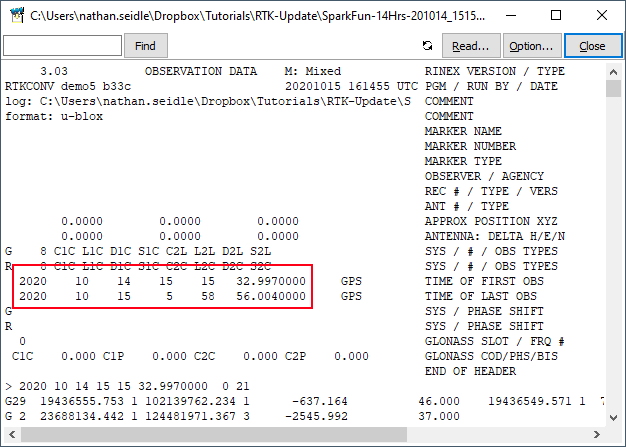Click the application icon in title bar
The image size is (626, 447).
pos(17,15)
